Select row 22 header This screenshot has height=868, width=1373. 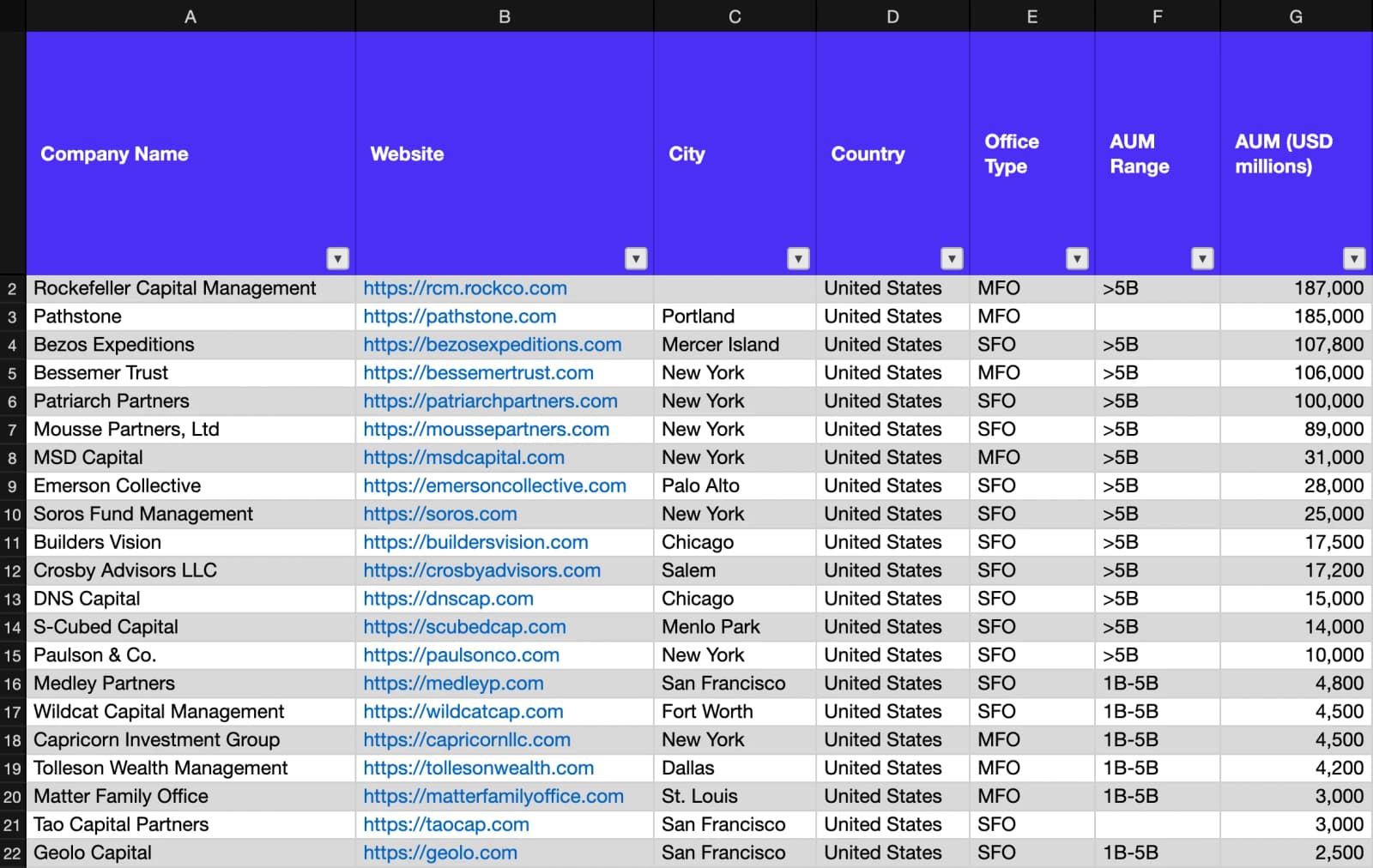[13, 853]
